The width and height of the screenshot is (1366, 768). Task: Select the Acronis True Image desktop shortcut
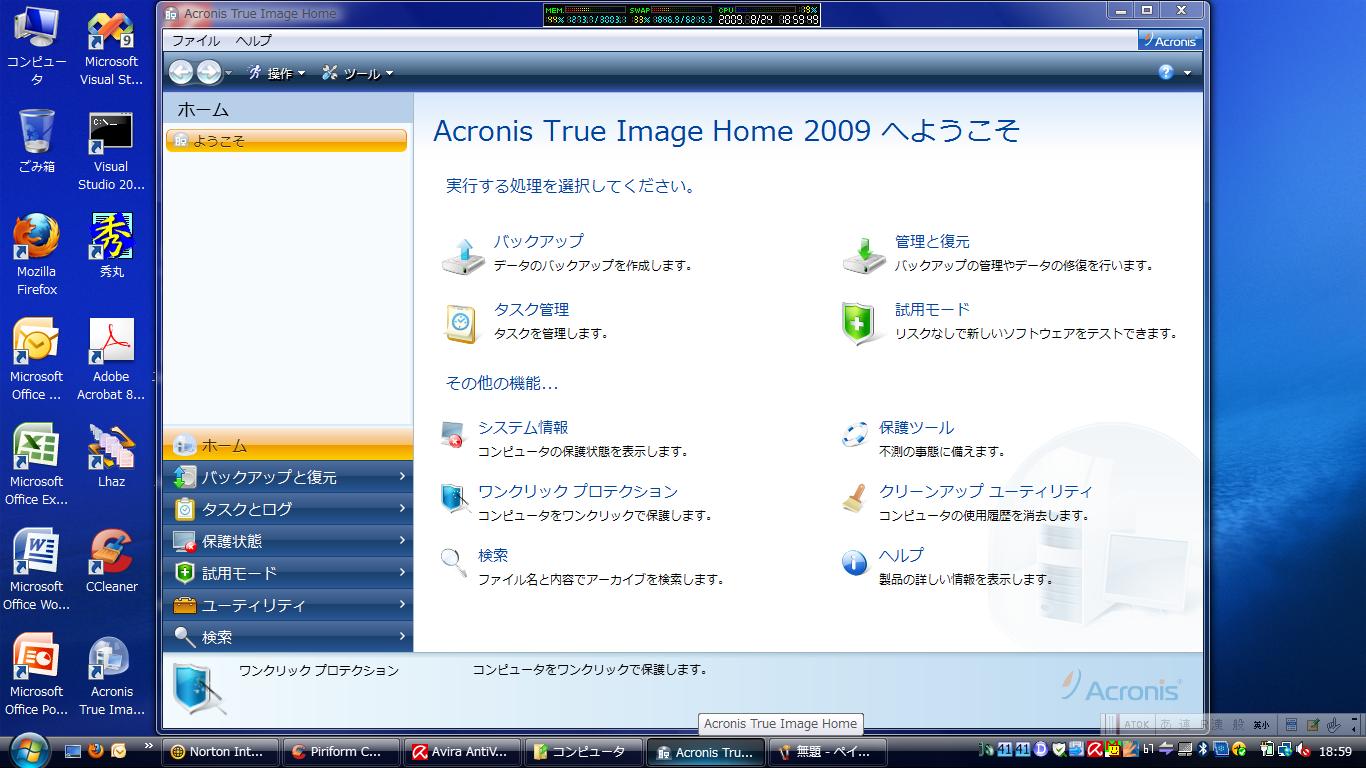pos(111,676)
